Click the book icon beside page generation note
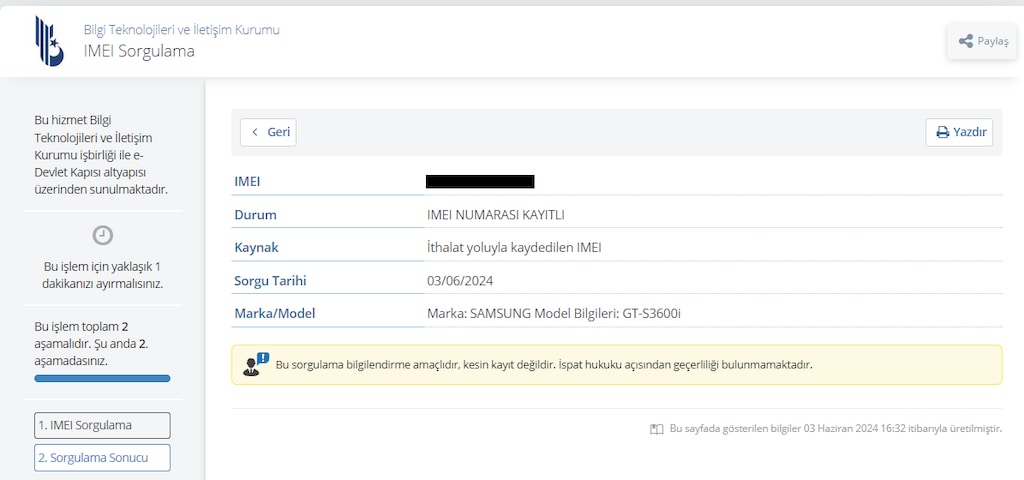The width and height of the screenshot is (1024, 480). 656,429
